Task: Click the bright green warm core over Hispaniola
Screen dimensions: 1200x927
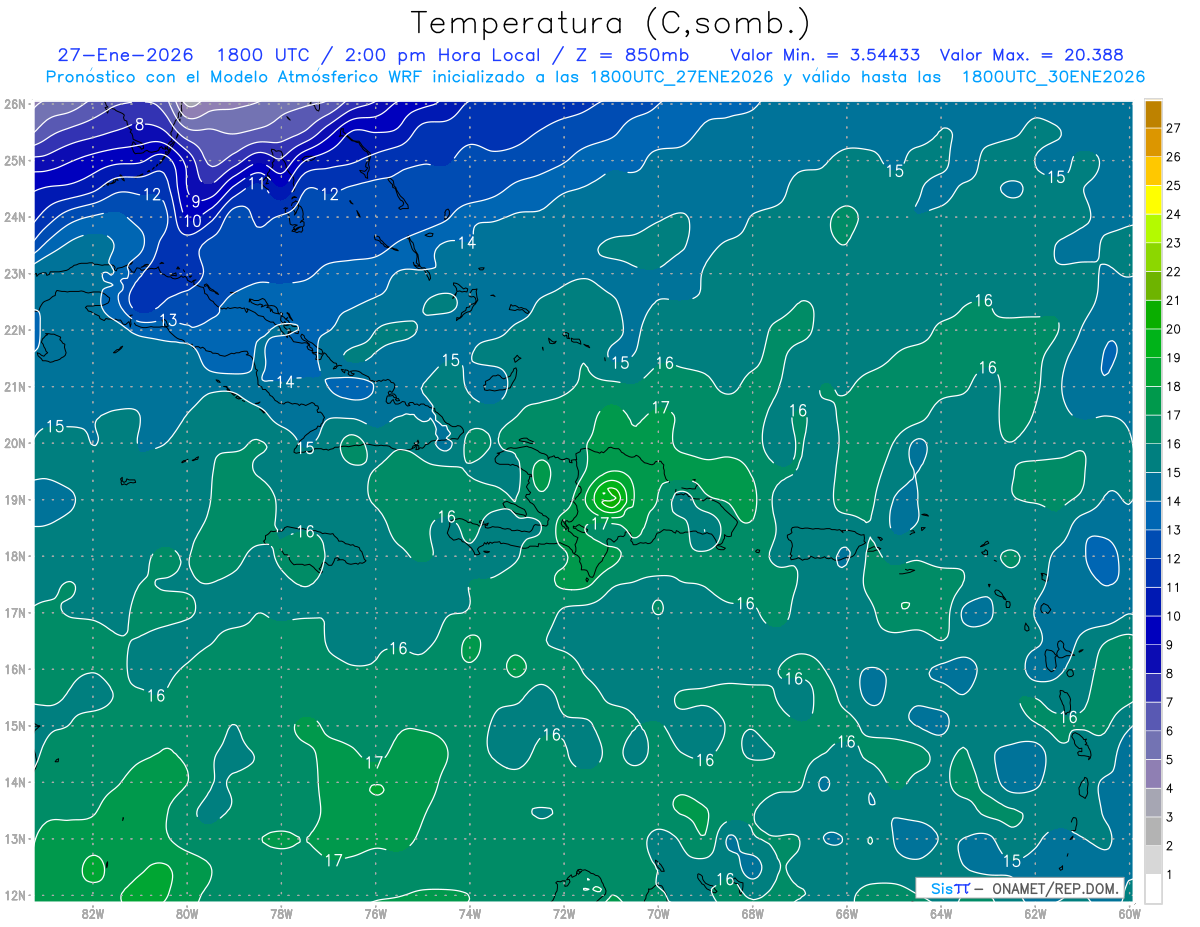Action: click(x=609, y=495)
